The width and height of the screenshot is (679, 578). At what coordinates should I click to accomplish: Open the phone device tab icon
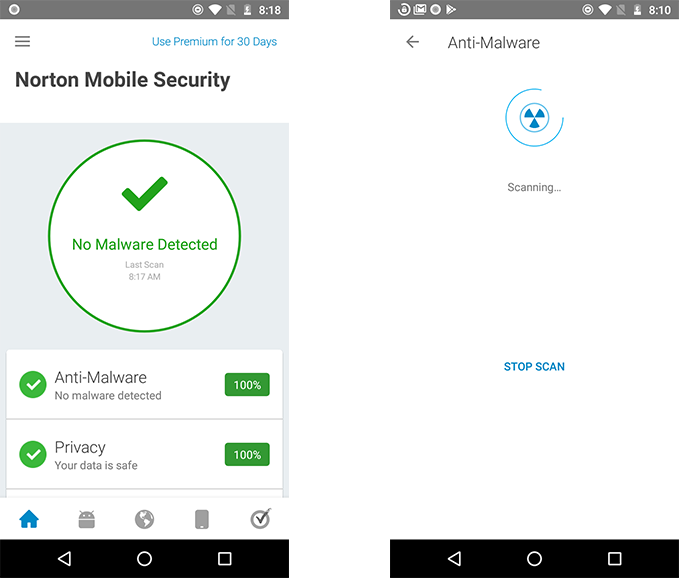[x=202, y=519]
